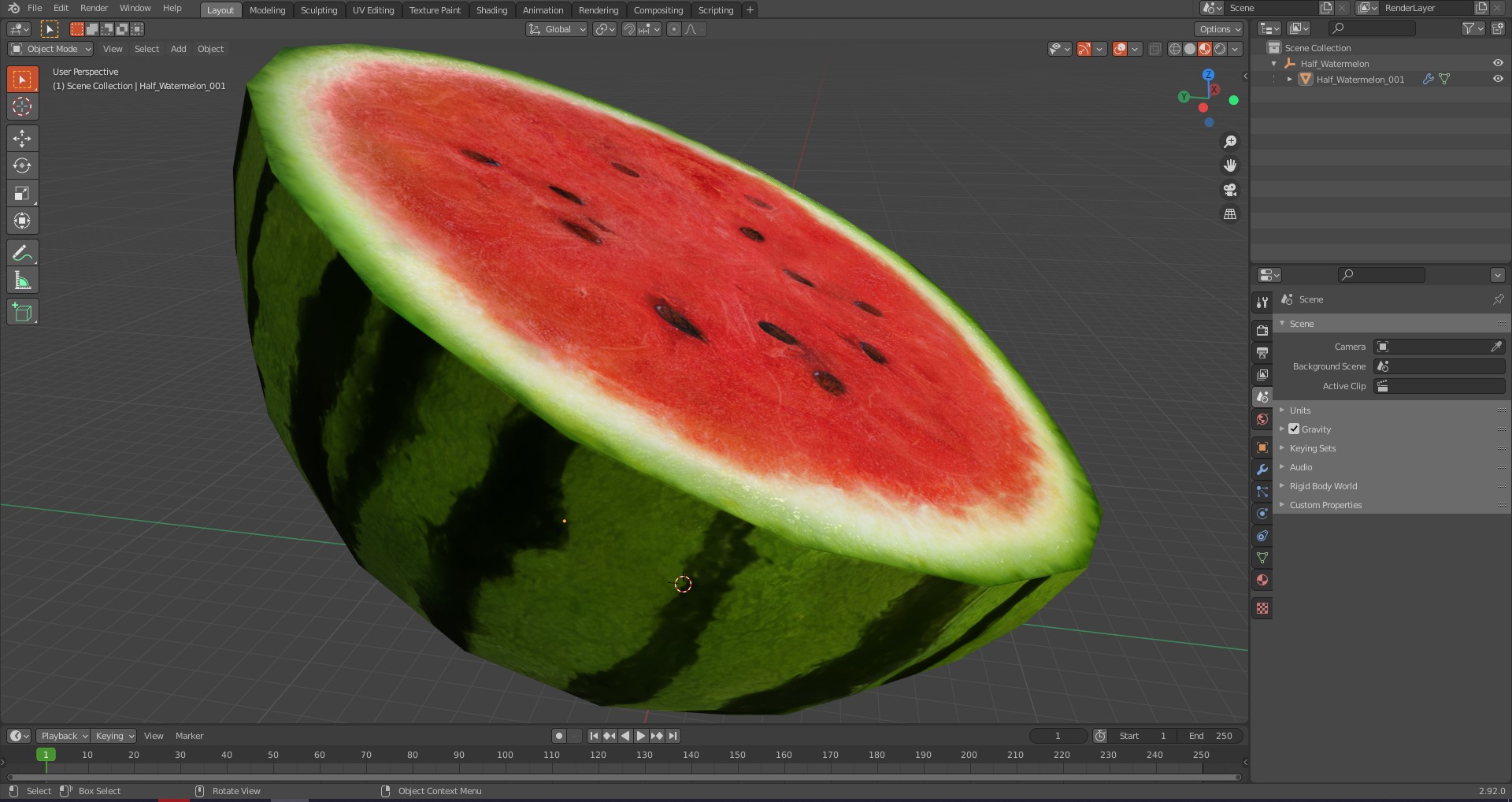The width and height of the screenshot is (1512, 802).
Task: Open Modifier properties wrench tab
Action: pos(1262,470)
